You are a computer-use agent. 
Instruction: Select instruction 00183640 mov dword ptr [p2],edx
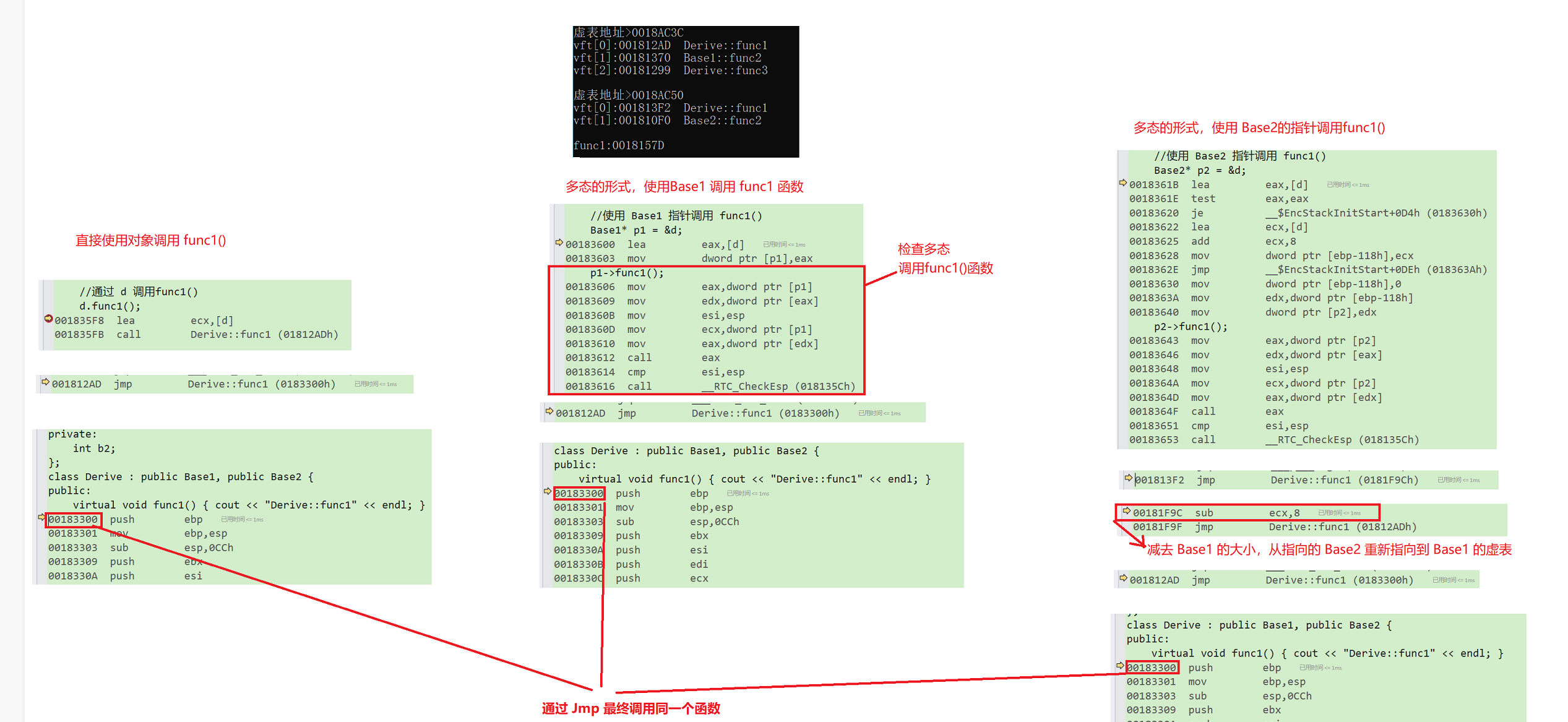click(x=1252, y=312)
